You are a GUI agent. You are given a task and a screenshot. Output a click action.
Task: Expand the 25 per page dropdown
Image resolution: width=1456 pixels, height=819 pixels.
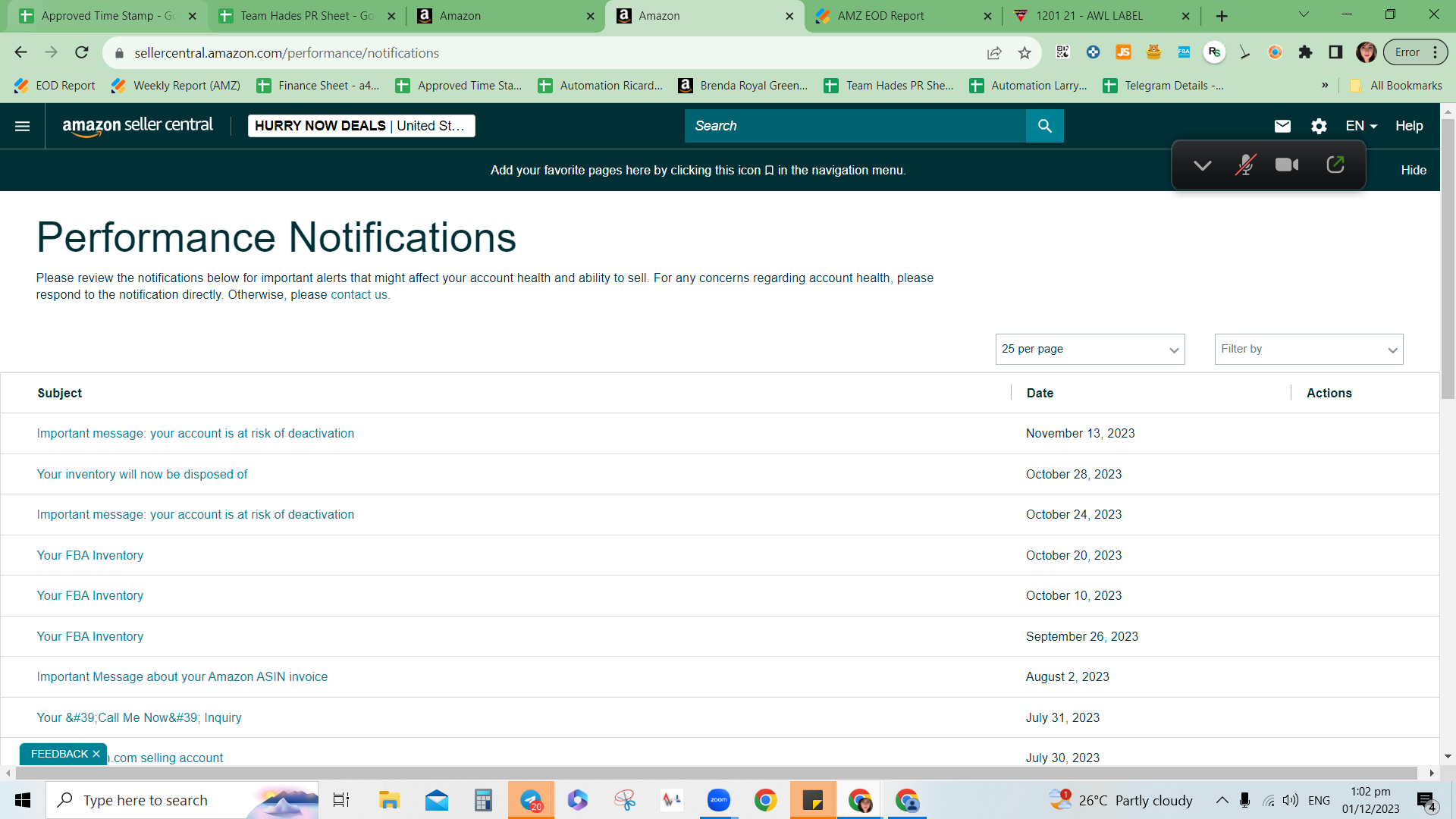tap(1090, 349)
